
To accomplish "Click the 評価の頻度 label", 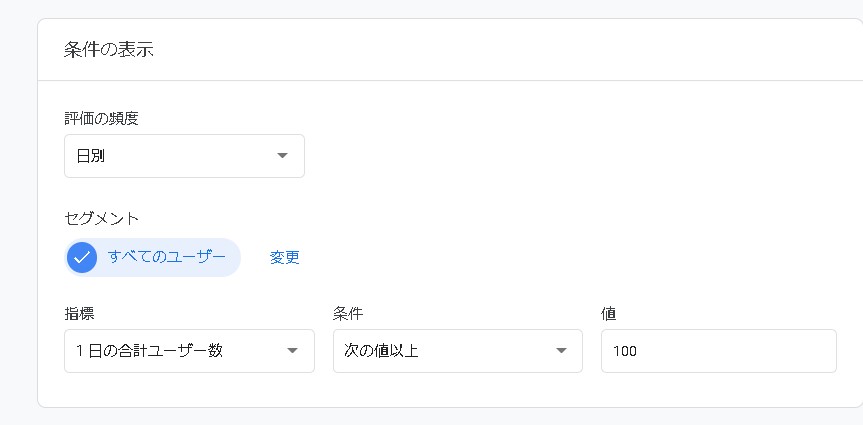I will pyautogui.click(x=101, y=118).
